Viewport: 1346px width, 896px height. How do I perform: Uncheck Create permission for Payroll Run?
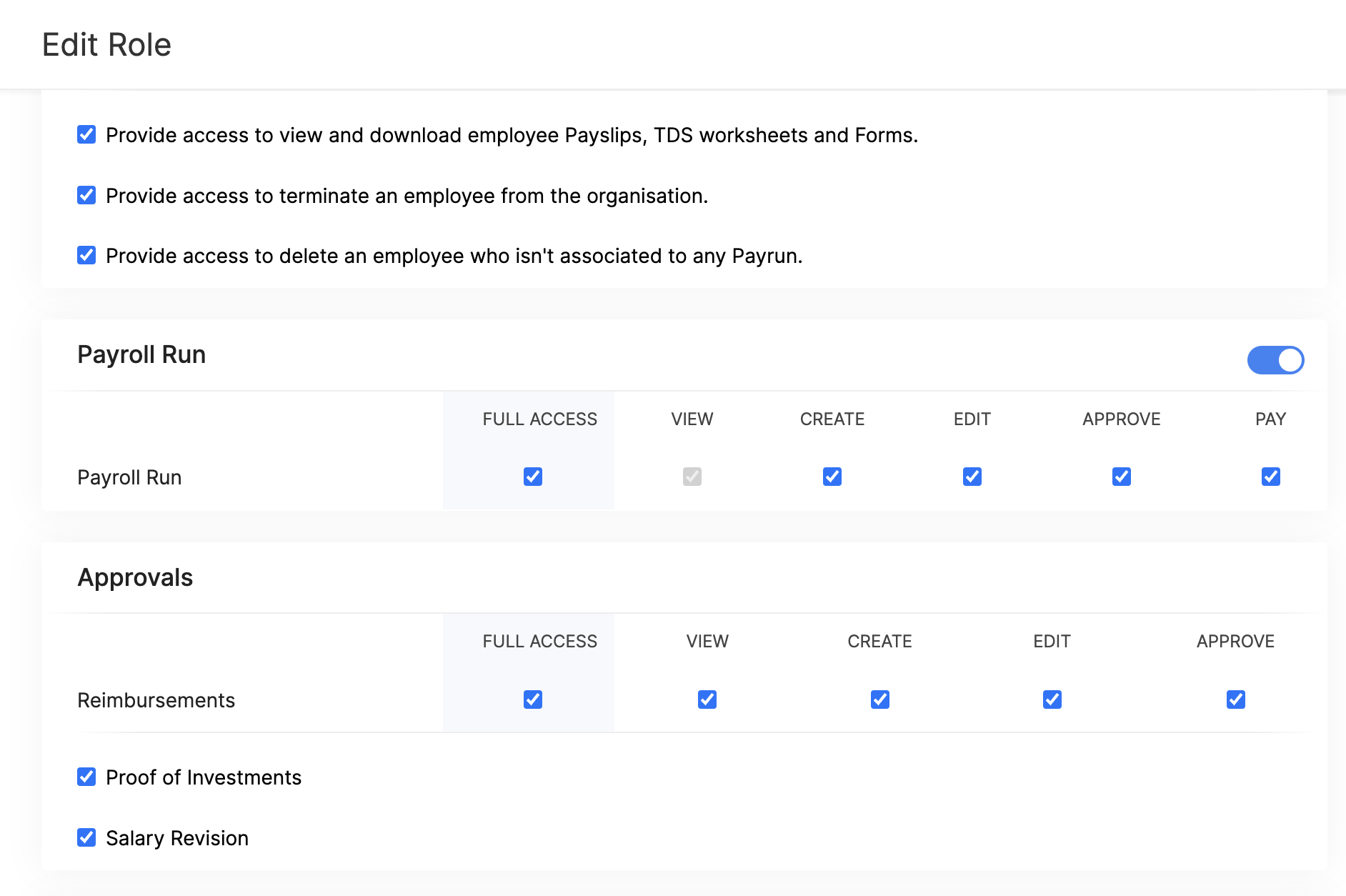coord(832,477)
